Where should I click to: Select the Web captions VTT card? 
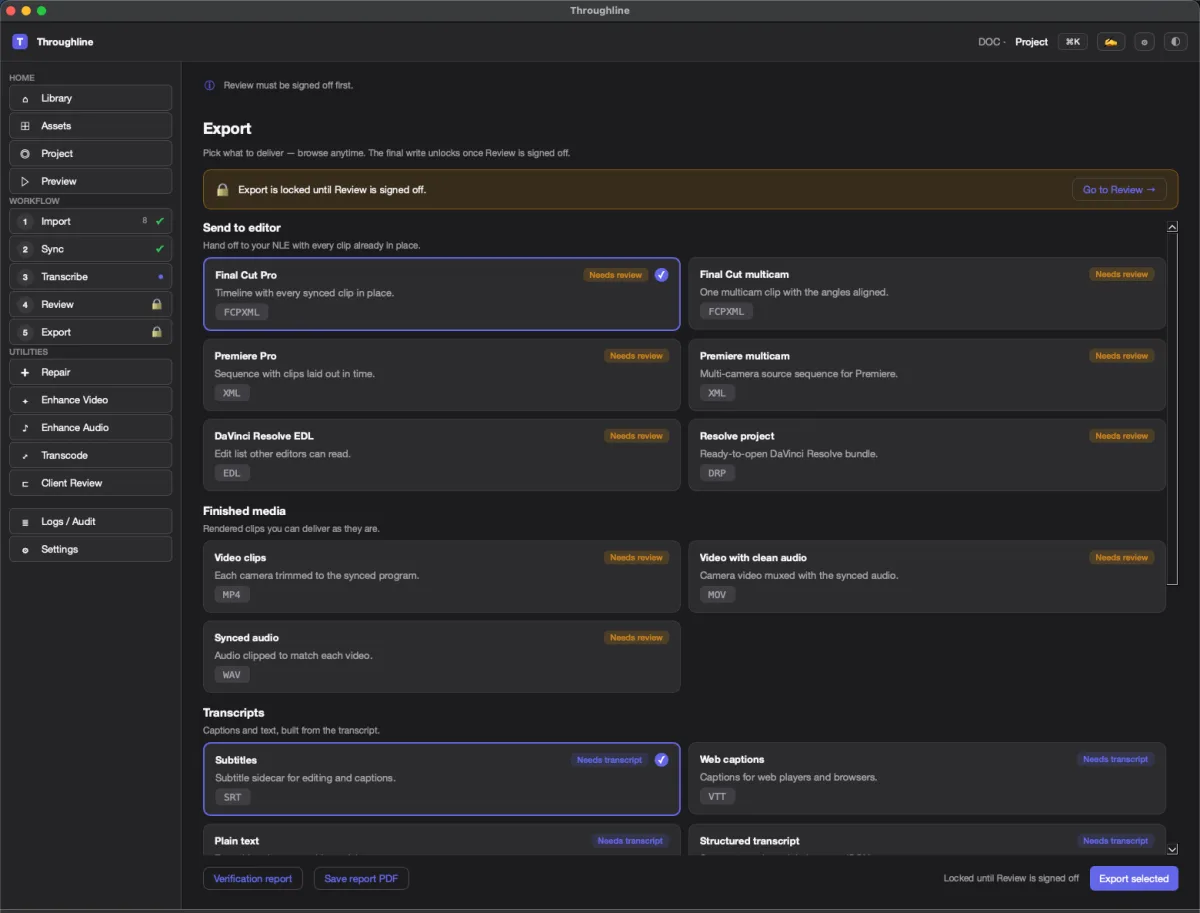927,779
